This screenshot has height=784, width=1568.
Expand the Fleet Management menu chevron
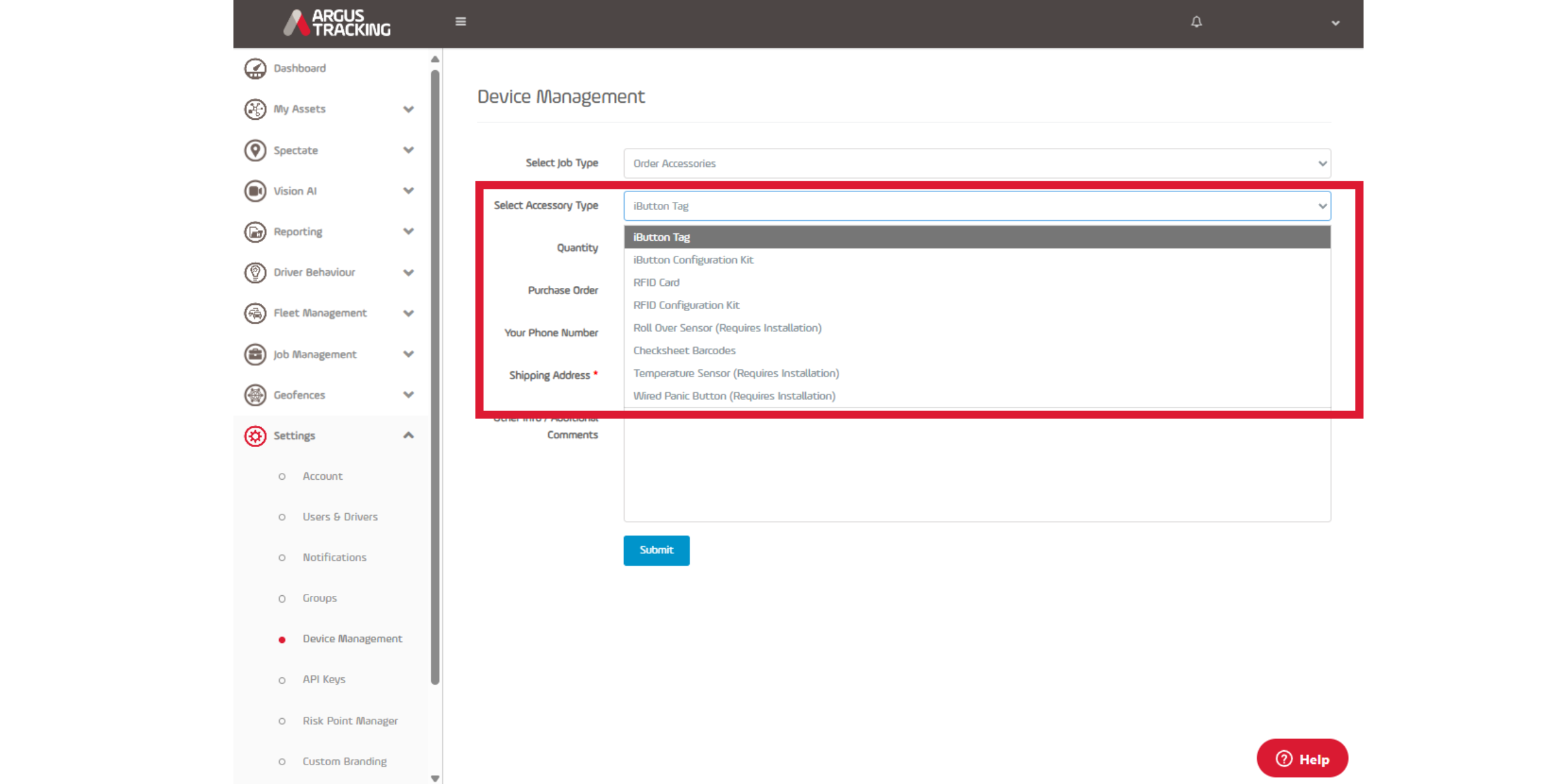click(x=408, y=314)
